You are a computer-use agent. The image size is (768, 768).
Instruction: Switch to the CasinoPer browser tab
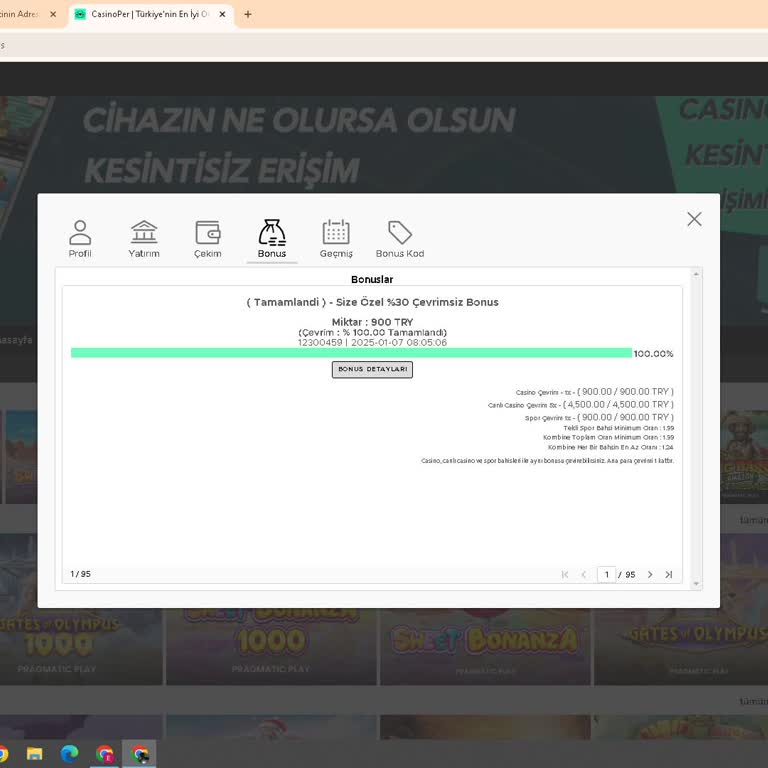(x=150, y=14)
